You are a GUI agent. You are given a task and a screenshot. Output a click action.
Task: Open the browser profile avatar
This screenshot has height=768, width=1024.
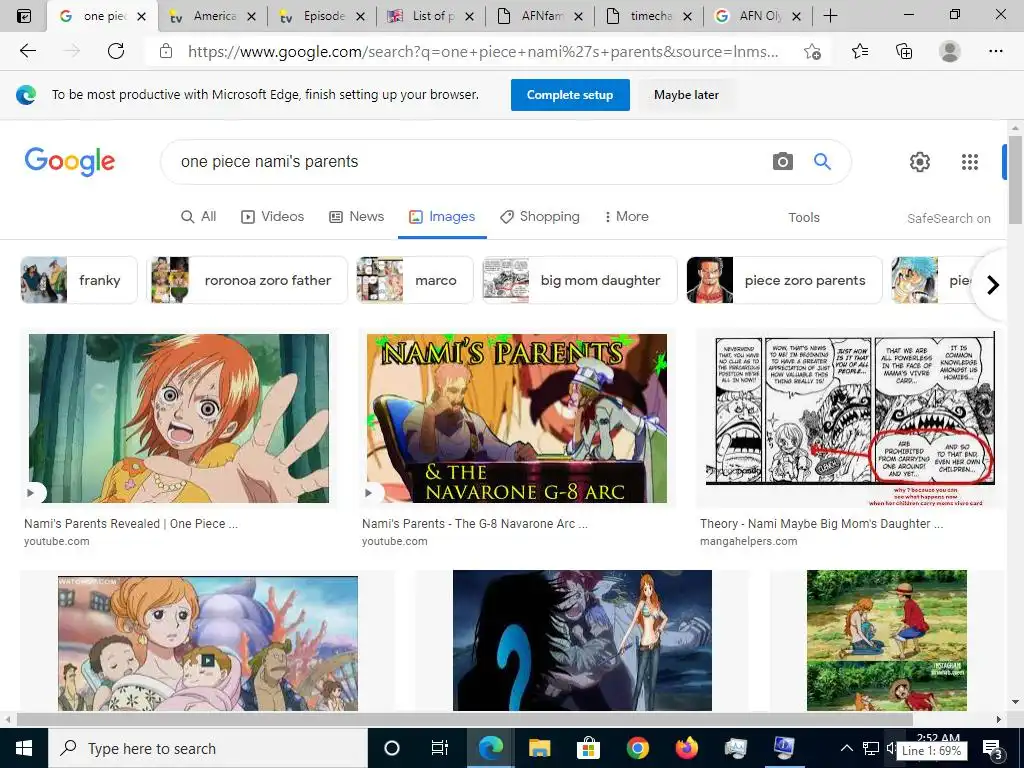click(950, 51)
